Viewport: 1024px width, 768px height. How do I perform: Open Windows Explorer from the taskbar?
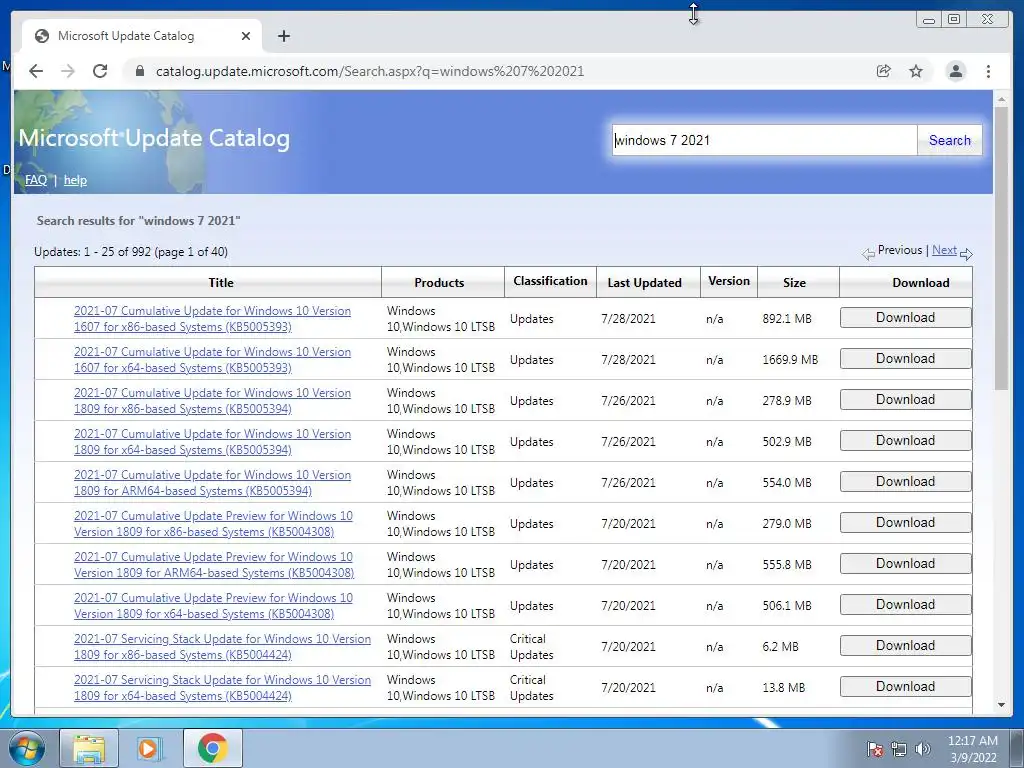tap(89, 748)
